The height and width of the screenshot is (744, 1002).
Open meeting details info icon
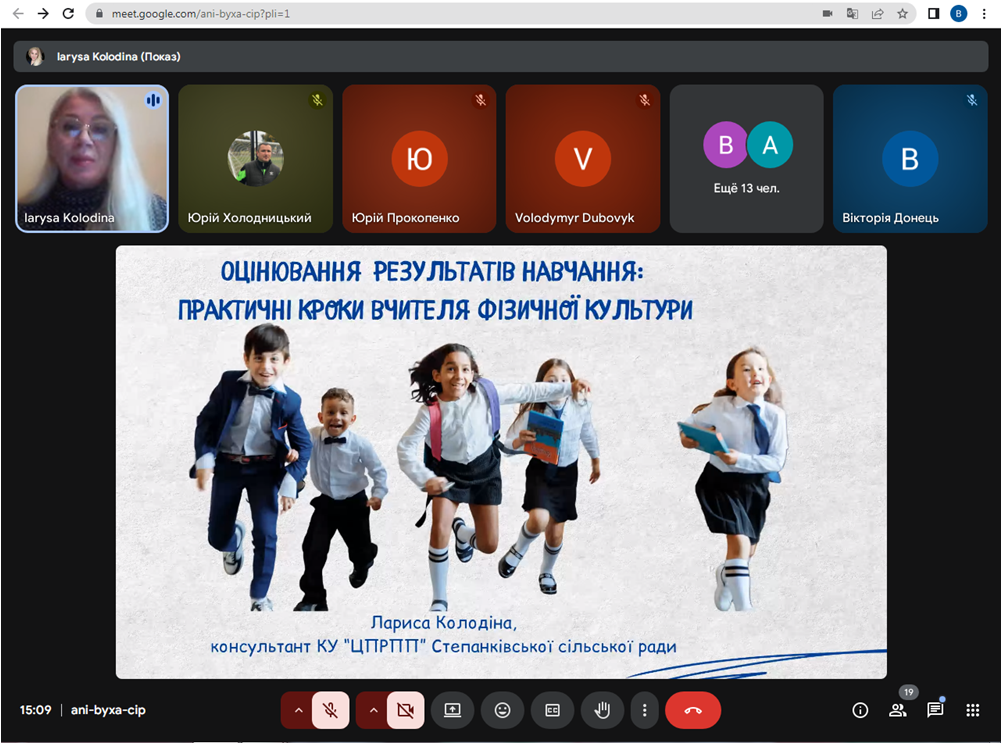point(860,710)
